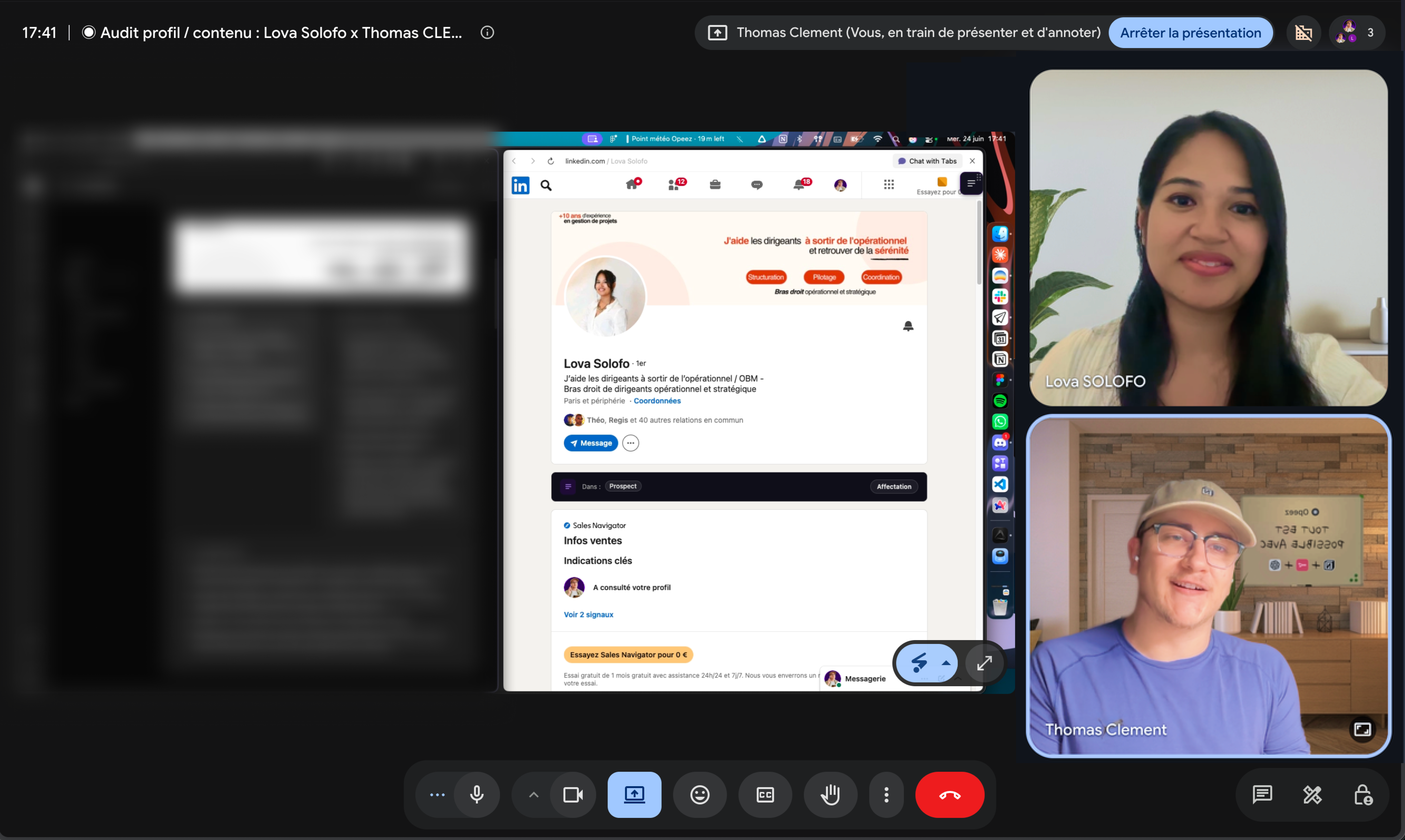Image resolution: width=1405 pixels, height=840 pixels.
Task: Open the meeting chat panel
Action: (1262, 795)
